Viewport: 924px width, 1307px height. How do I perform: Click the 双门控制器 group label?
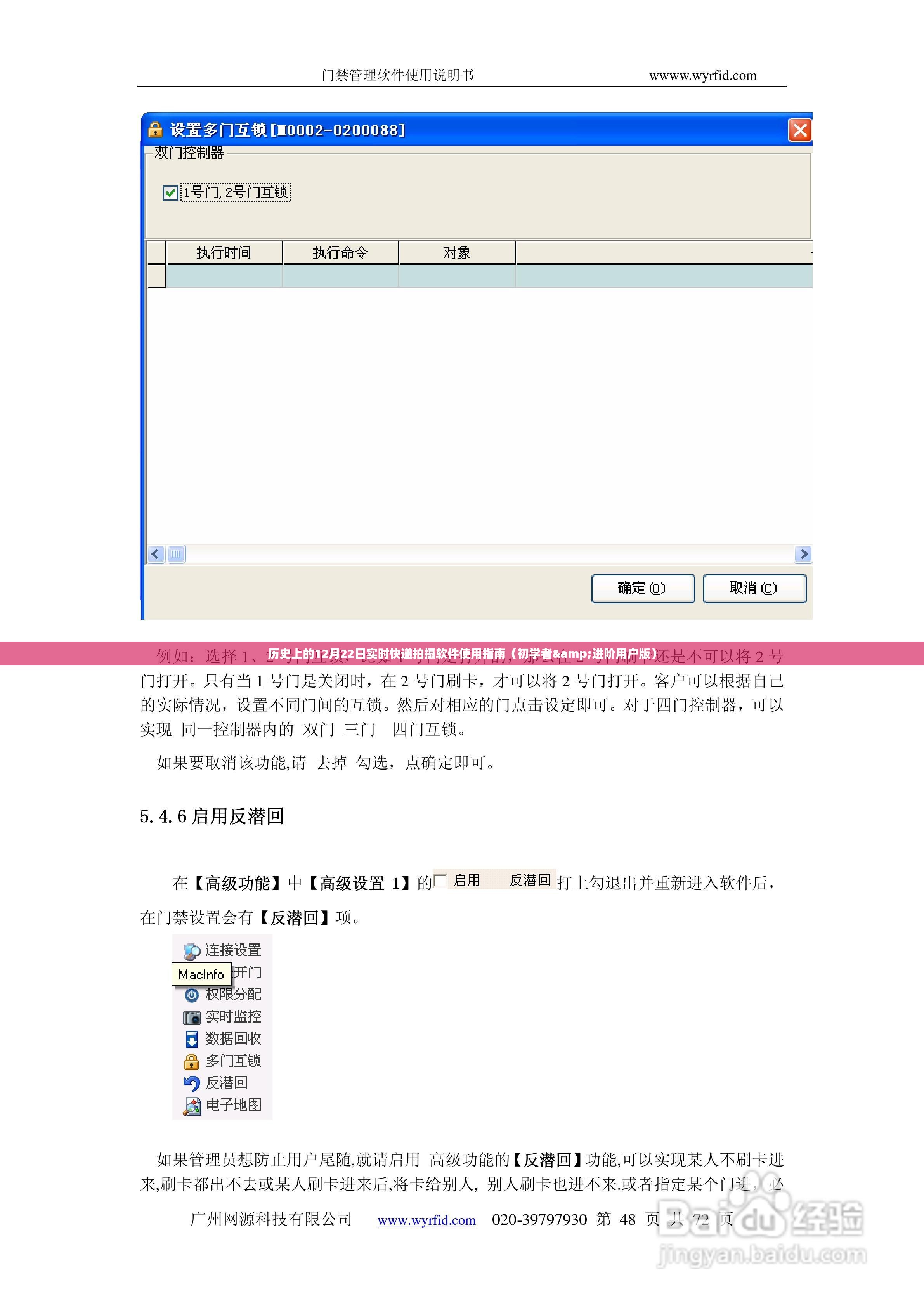189,152
